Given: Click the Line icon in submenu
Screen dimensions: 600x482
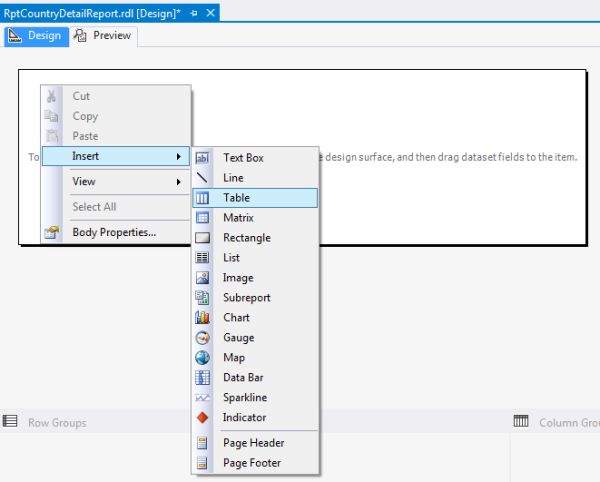Looking at the screenshot, I should point(202,177).
